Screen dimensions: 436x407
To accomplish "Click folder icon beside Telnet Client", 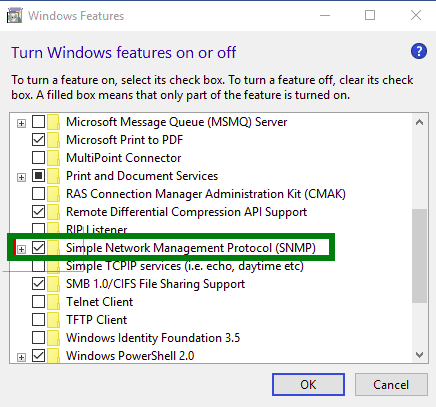I will pyautogui.click(x=53, y=302).
